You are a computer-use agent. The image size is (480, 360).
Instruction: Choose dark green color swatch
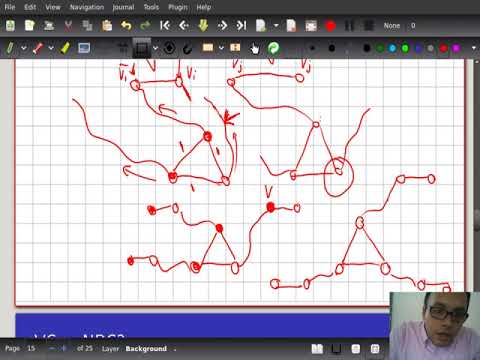tap(380, 48)
